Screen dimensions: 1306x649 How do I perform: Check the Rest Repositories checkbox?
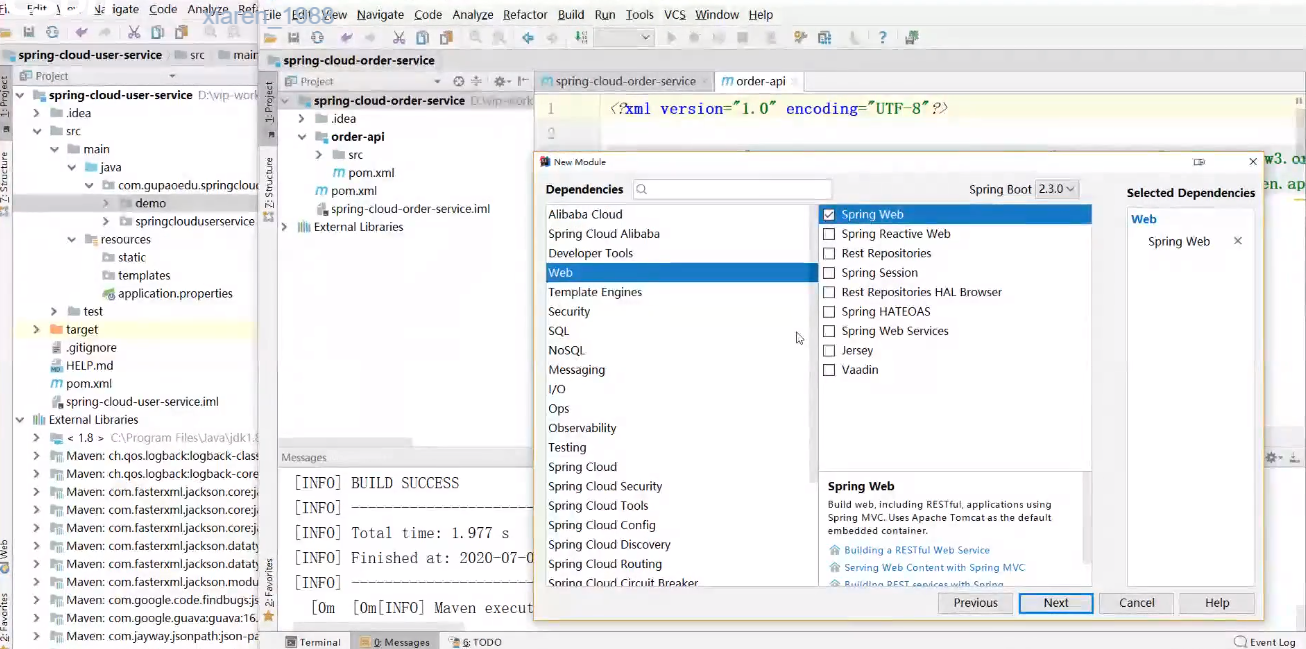click(x=828, y=254)
